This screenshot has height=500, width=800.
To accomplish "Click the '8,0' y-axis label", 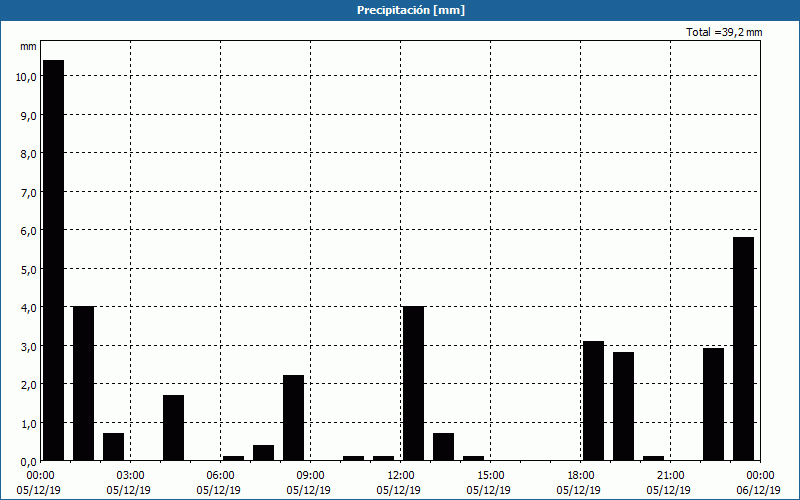I will coord(29,154).
